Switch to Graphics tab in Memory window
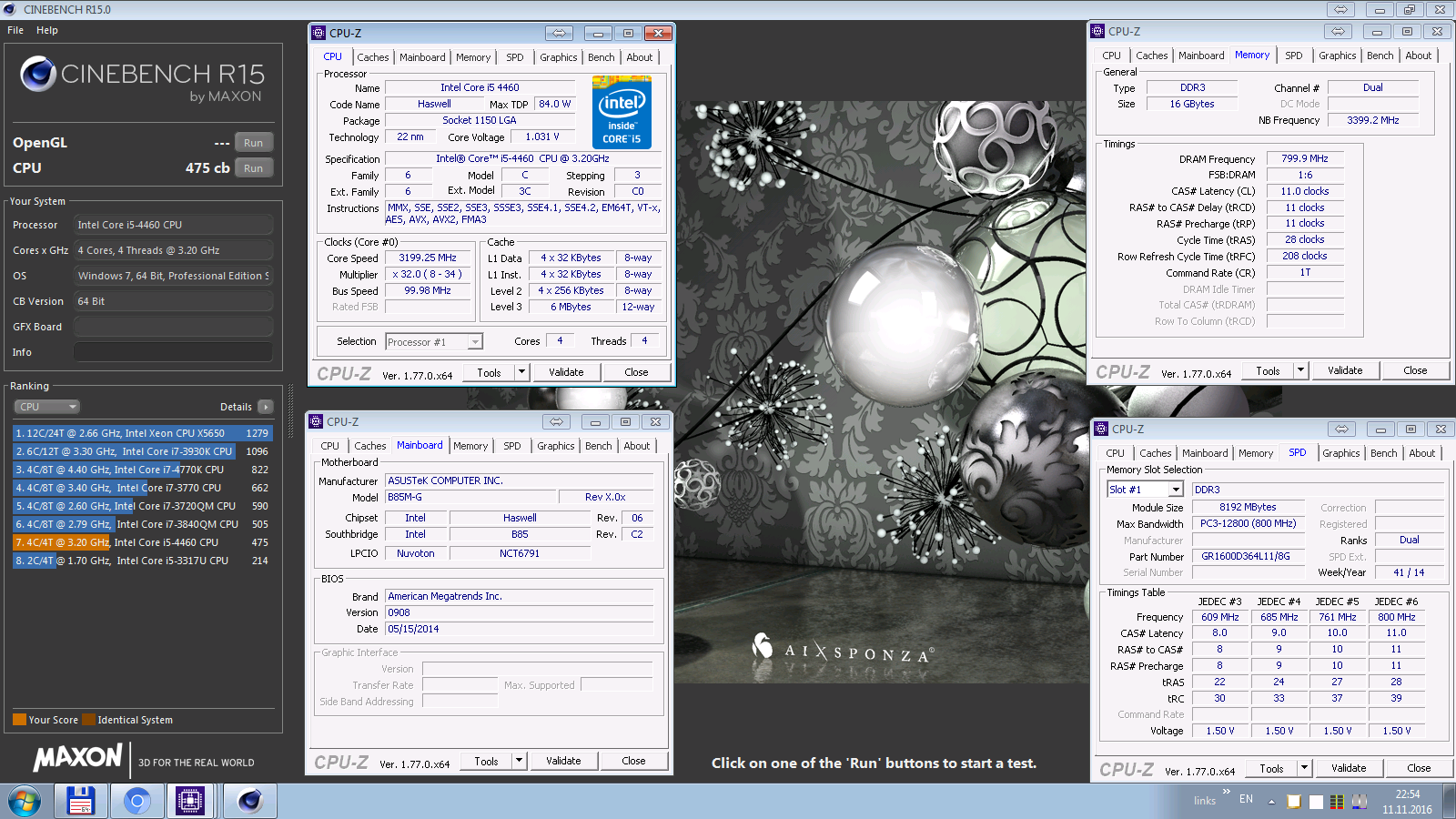This screenshot has height=819, width=1456. [x=1337, y=56]
